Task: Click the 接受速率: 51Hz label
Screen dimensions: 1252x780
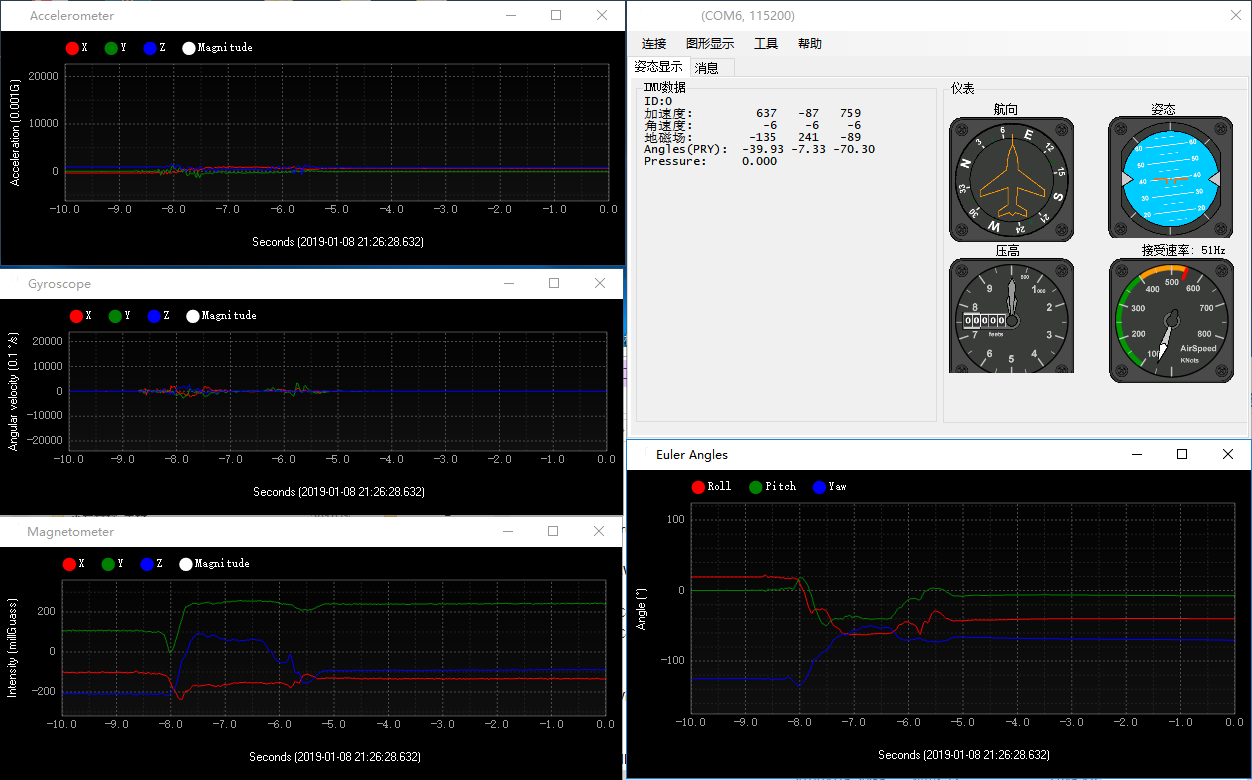Action: [x=1184, y=251]
